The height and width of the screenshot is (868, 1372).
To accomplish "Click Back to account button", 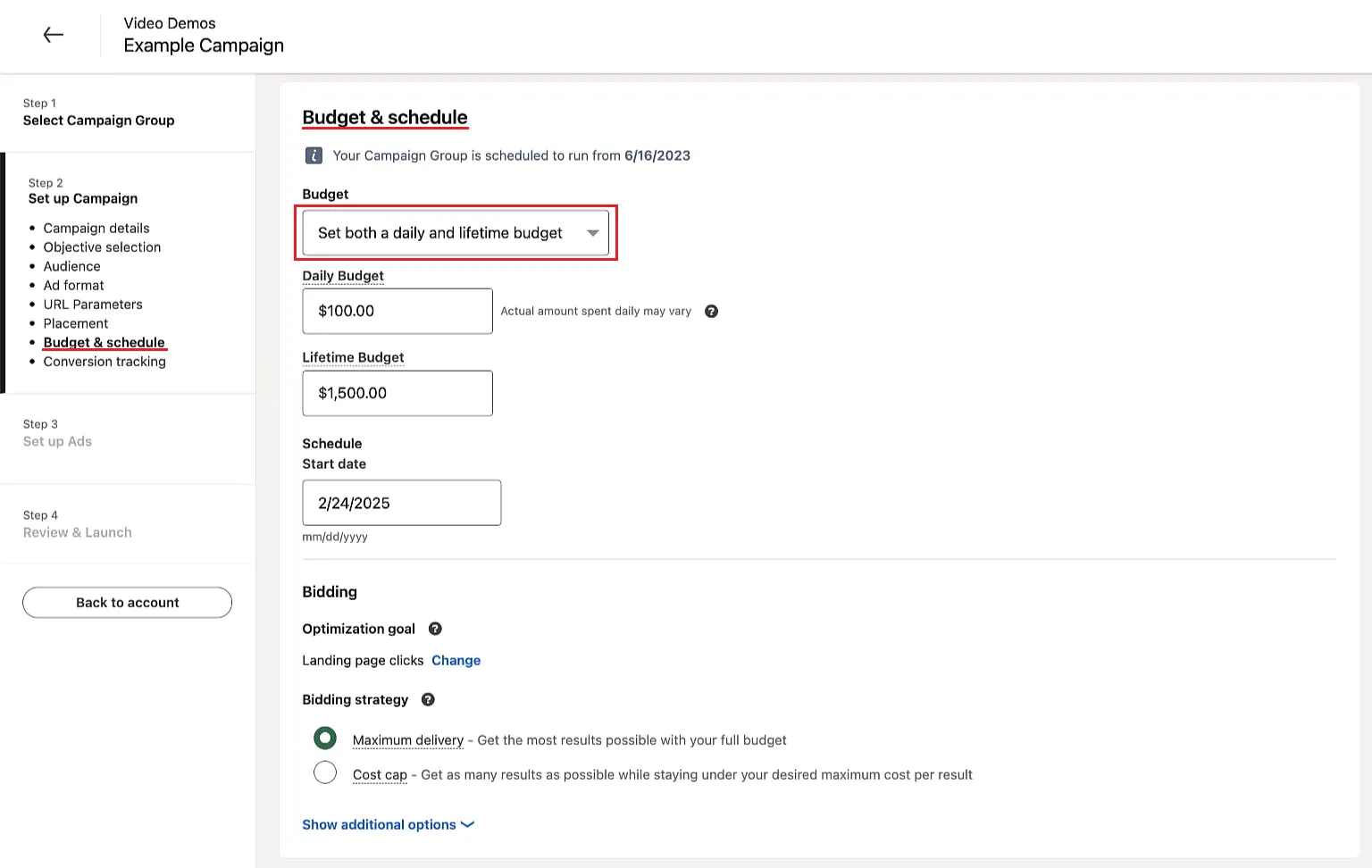I will [127, 603].
